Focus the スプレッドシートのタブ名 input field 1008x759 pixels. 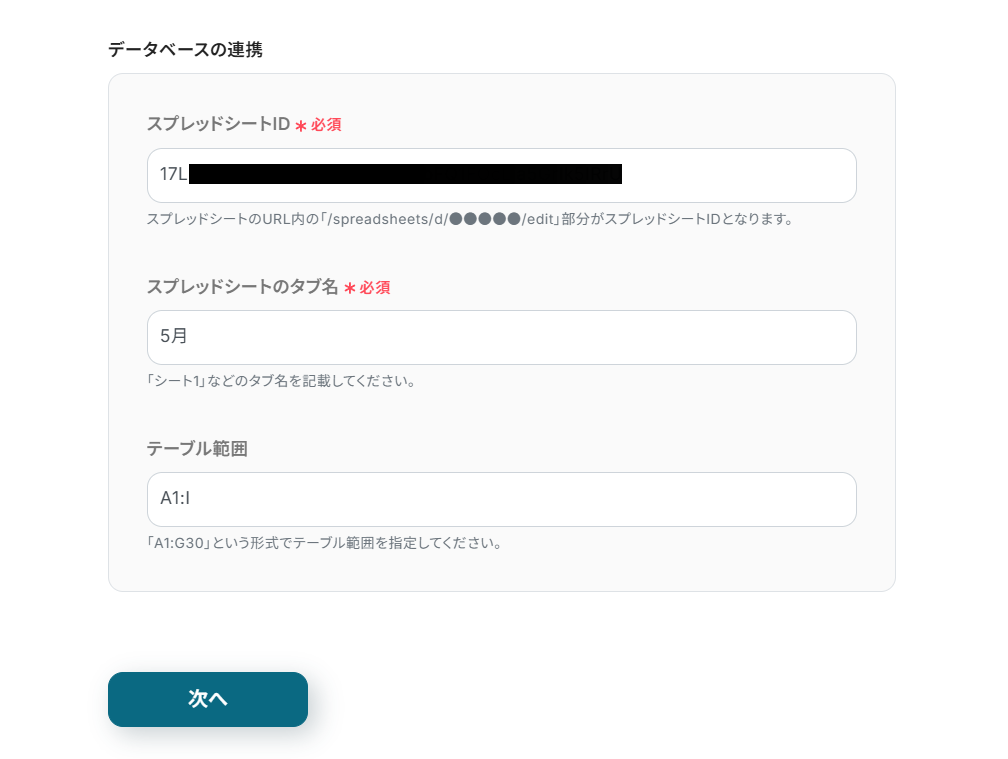coord(501,338)
